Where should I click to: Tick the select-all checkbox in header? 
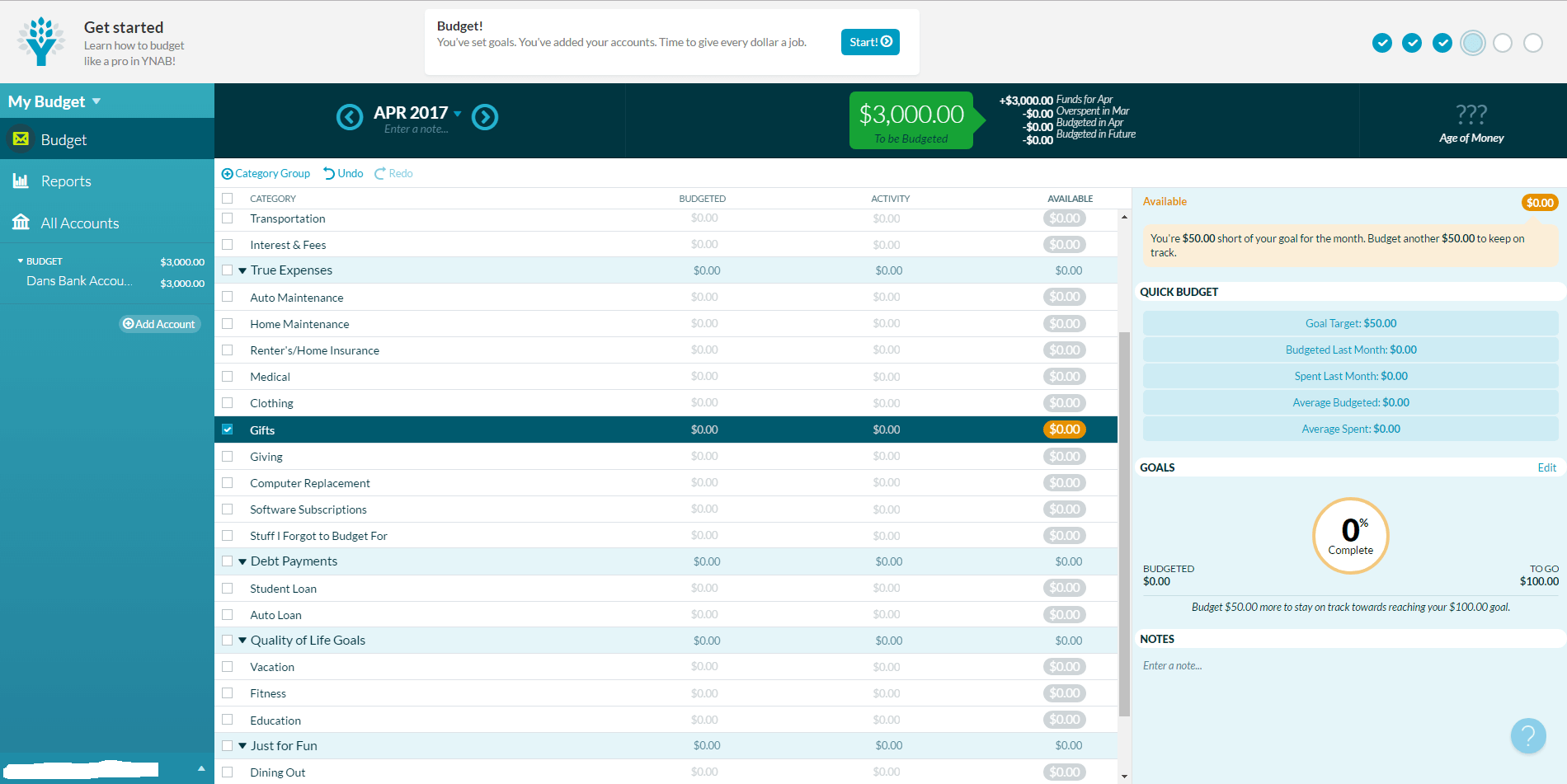pyautogui.click(x=228, y=199)
